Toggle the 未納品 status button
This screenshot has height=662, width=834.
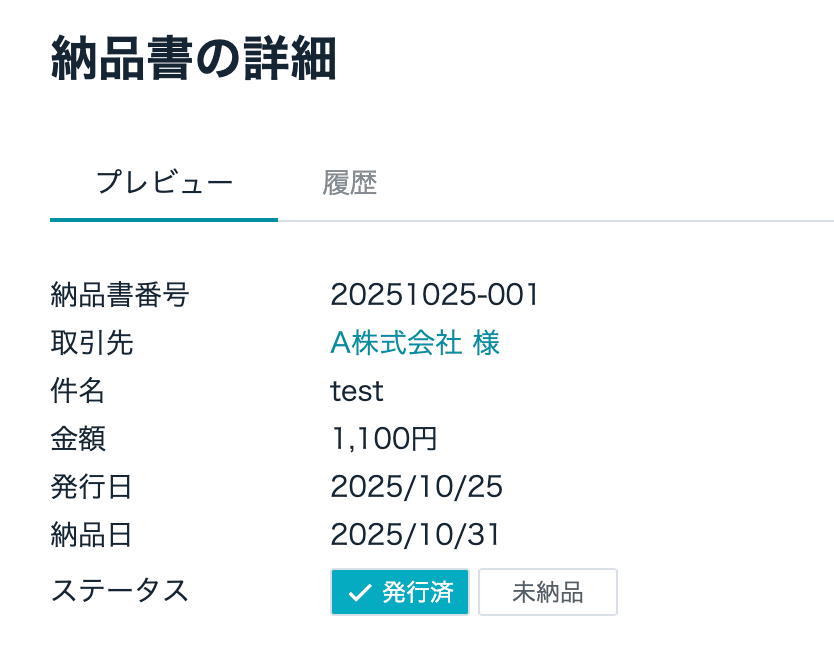coord(547,592)
